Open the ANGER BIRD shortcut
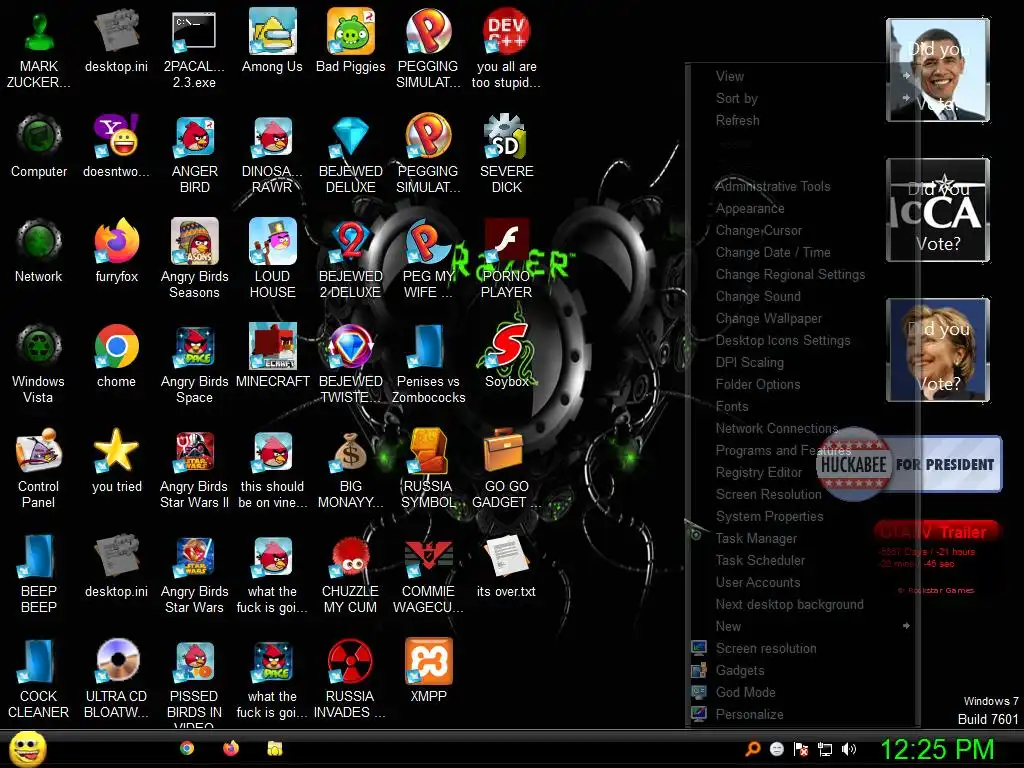Screen dimensions: 1024x768 (x=194, y=153)
